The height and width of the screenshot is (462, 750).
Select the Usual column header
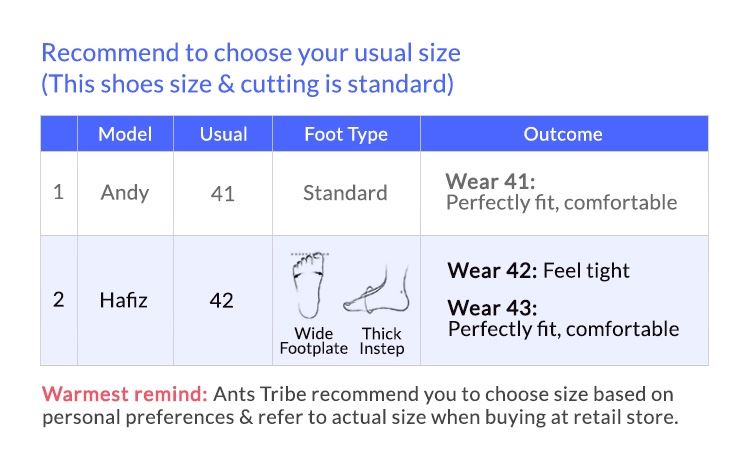tap(223, 134)
